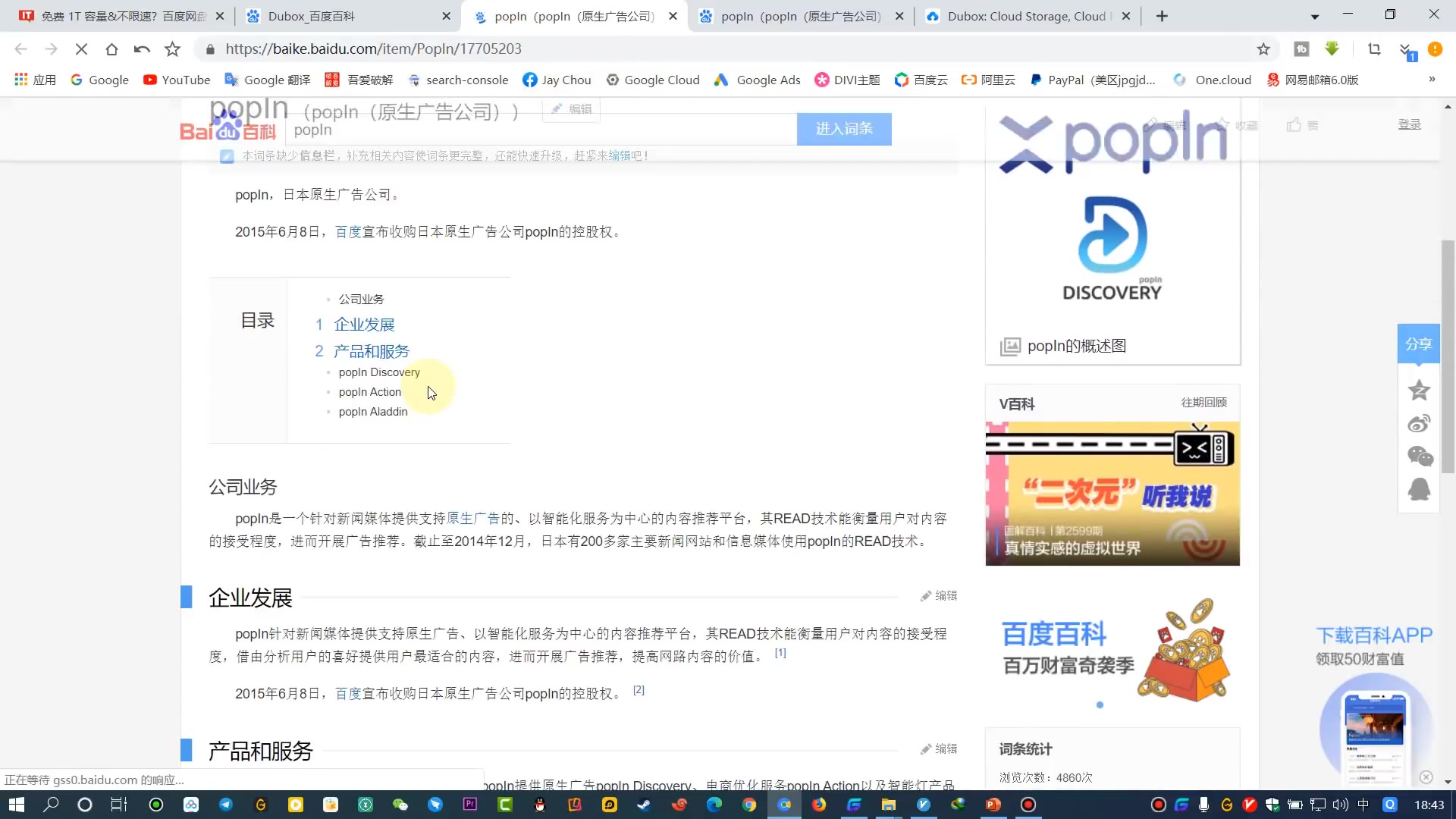Screen dimensions: 1456x819
Task: Open Windows Start menu
Action: click(16, 805)
